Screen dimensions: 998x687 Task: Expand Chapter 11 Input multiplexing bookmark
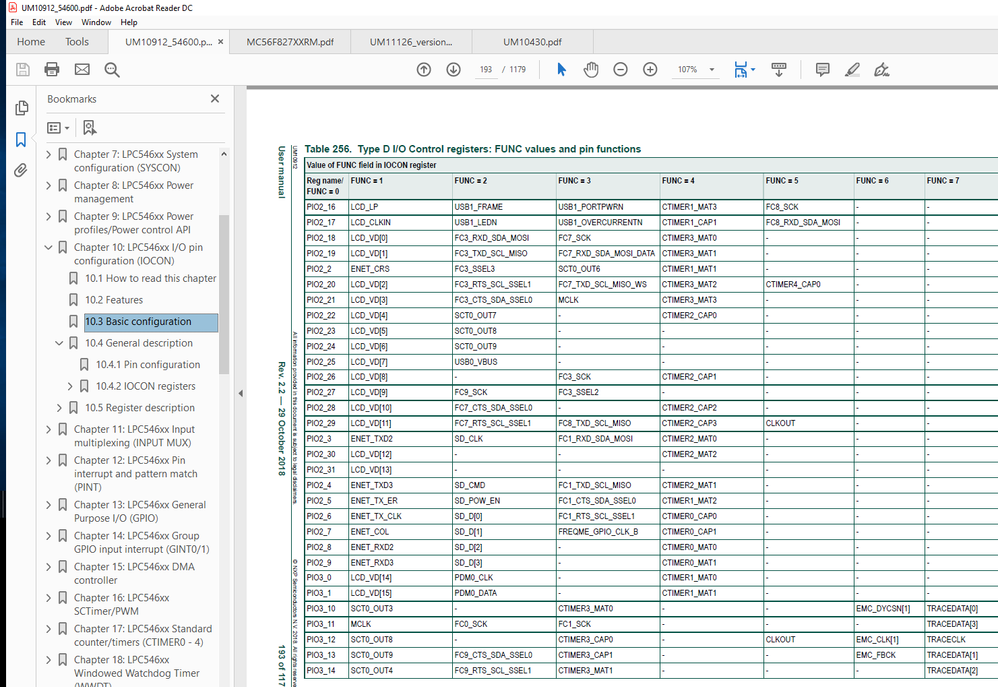click(48, 429)
